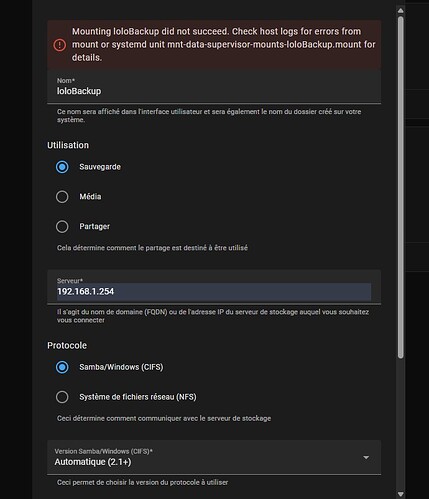Click the text about communicating with the storage server
The image size is (429, 499).
tap(164, 418)
